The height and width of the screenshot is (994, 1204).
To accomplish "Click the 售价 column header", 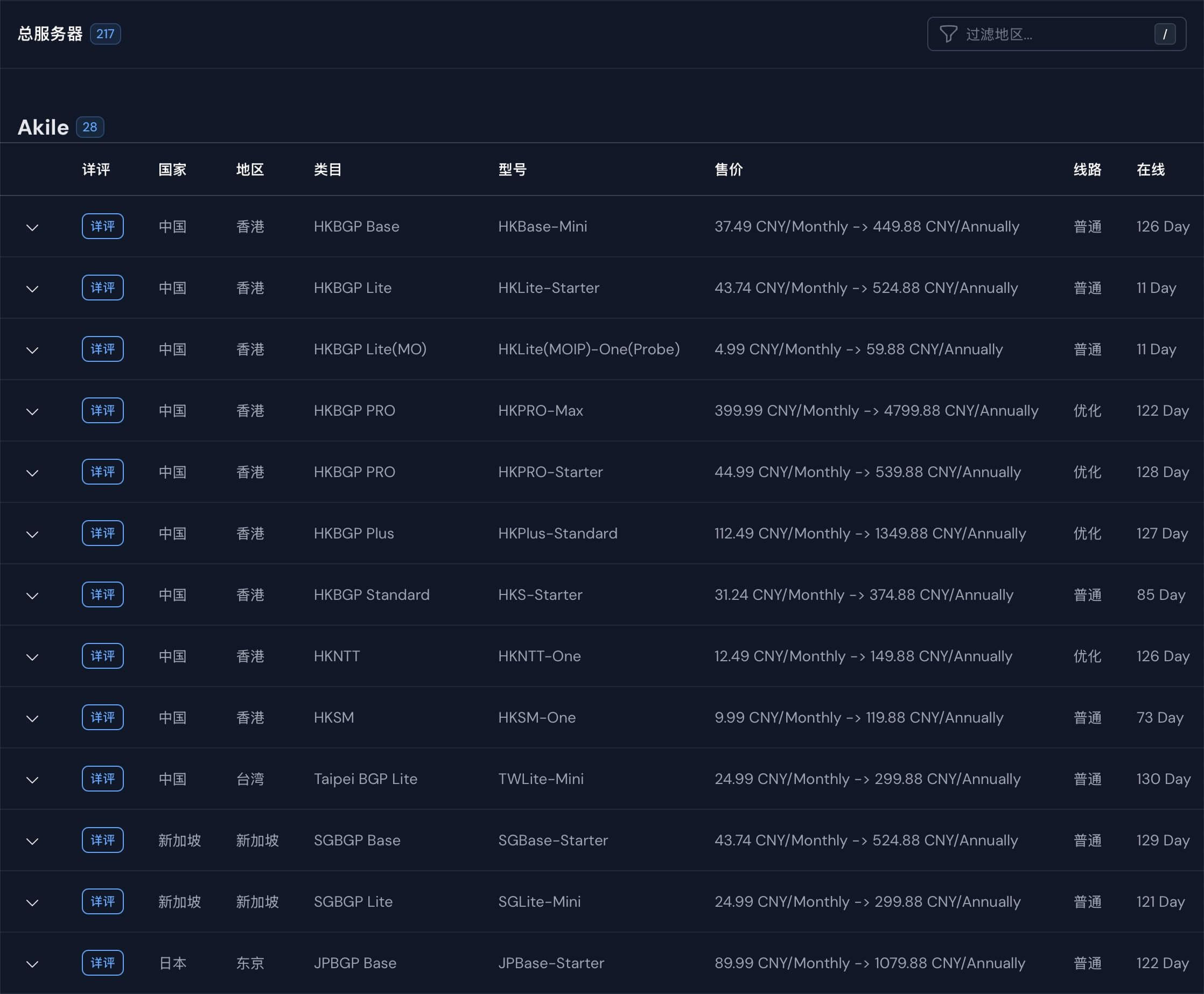I will point(729,170).
